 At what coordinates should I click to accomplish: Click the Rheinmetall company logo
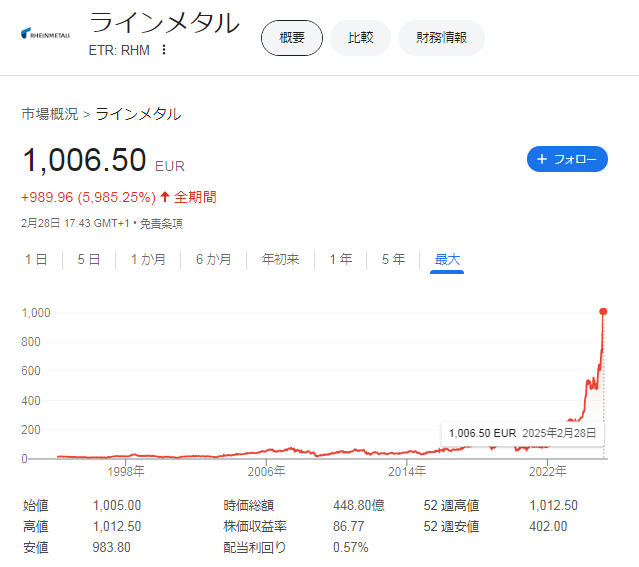(45, 33)
